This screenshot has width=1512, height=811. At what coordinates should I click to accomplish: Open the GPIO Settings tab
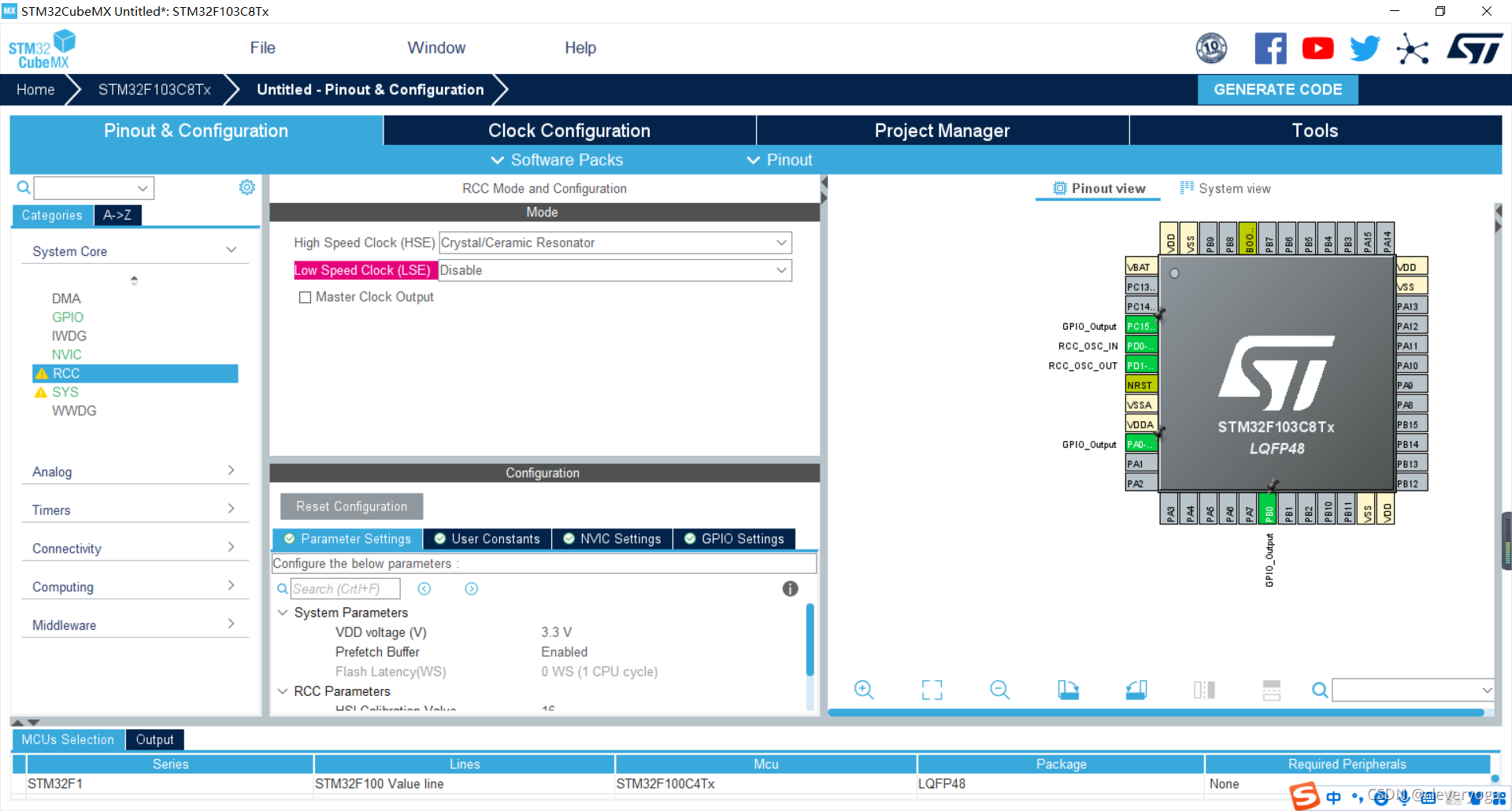click(x=734, y=539)
